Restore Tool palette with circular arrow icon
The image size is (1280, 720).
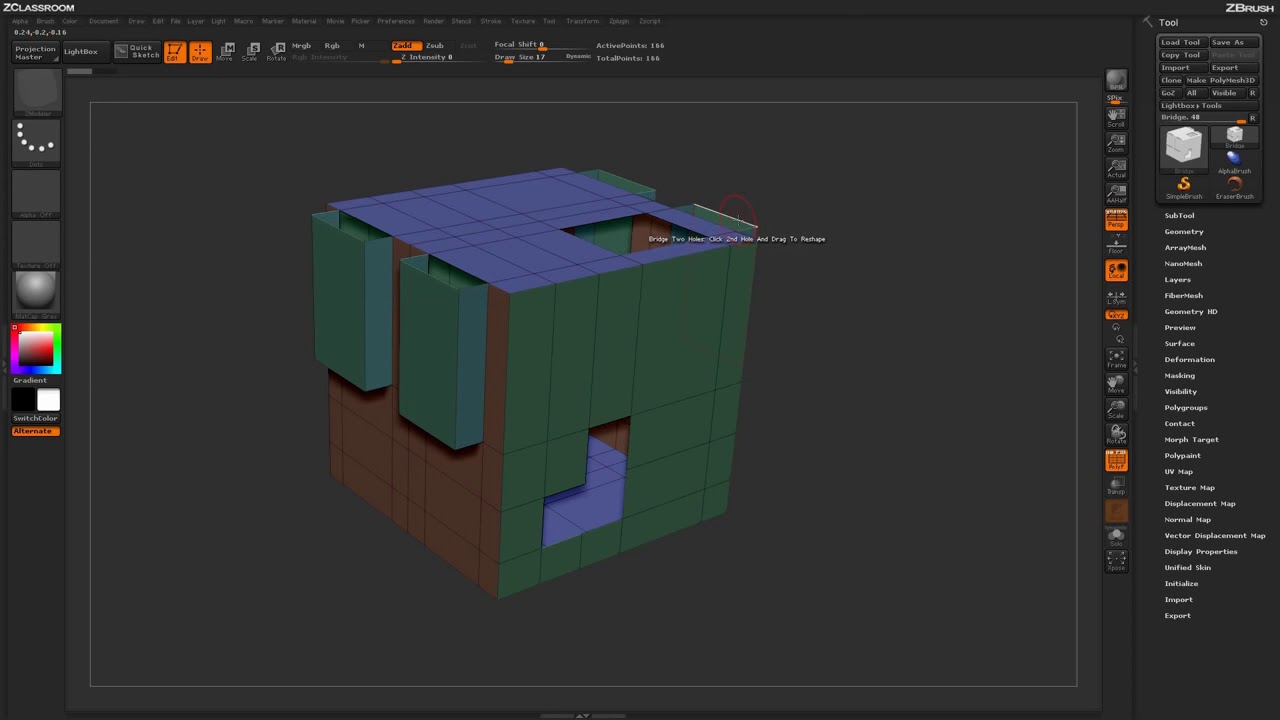pyautogui.click(x=1263, y=22)
